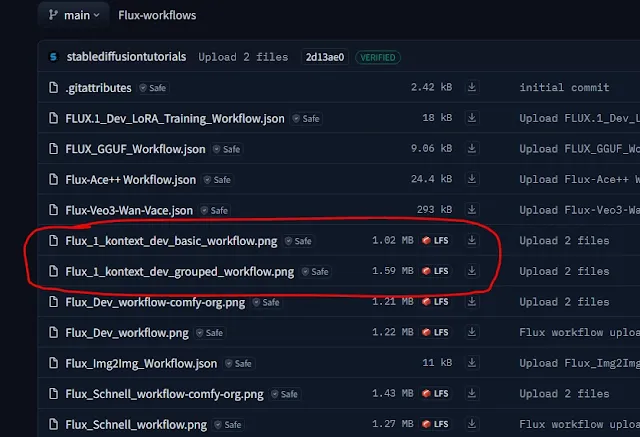
Task: Open the initial commit message
Action: coord(564,87)
